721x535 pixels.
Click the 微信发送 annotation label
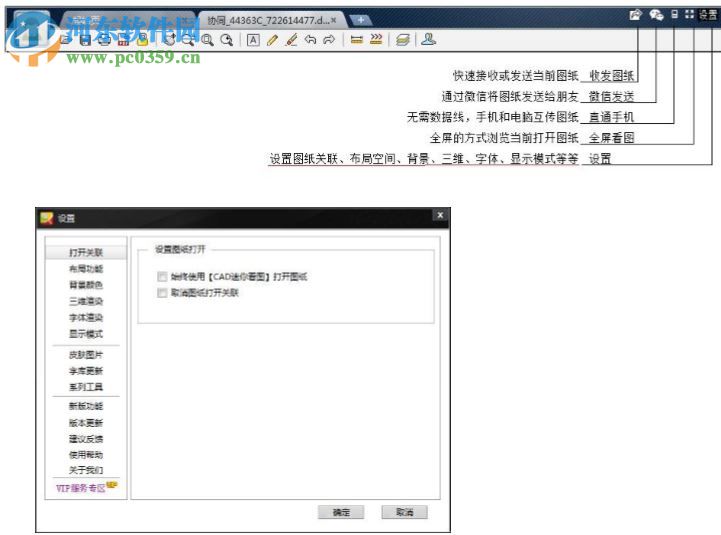(x=612, y=97)
